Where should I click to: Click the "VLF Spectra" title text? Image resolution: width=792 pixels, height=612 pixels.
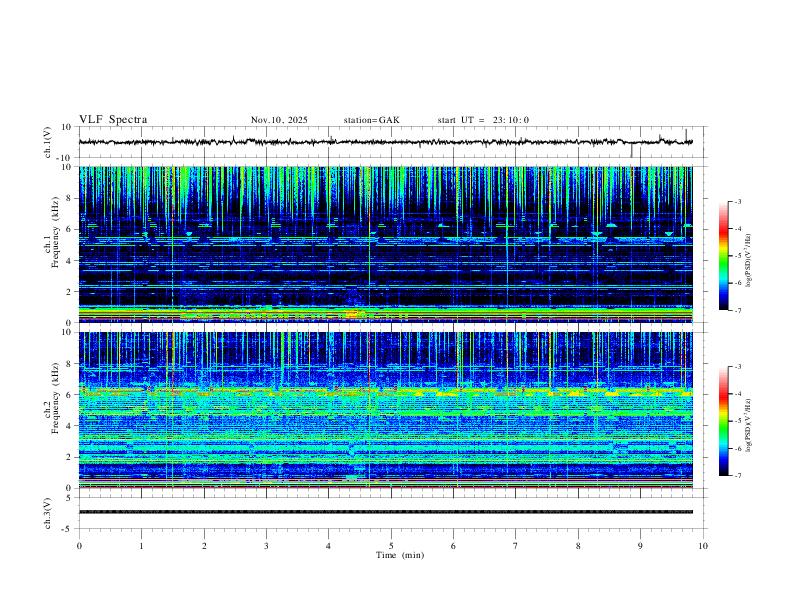(113, 120)
